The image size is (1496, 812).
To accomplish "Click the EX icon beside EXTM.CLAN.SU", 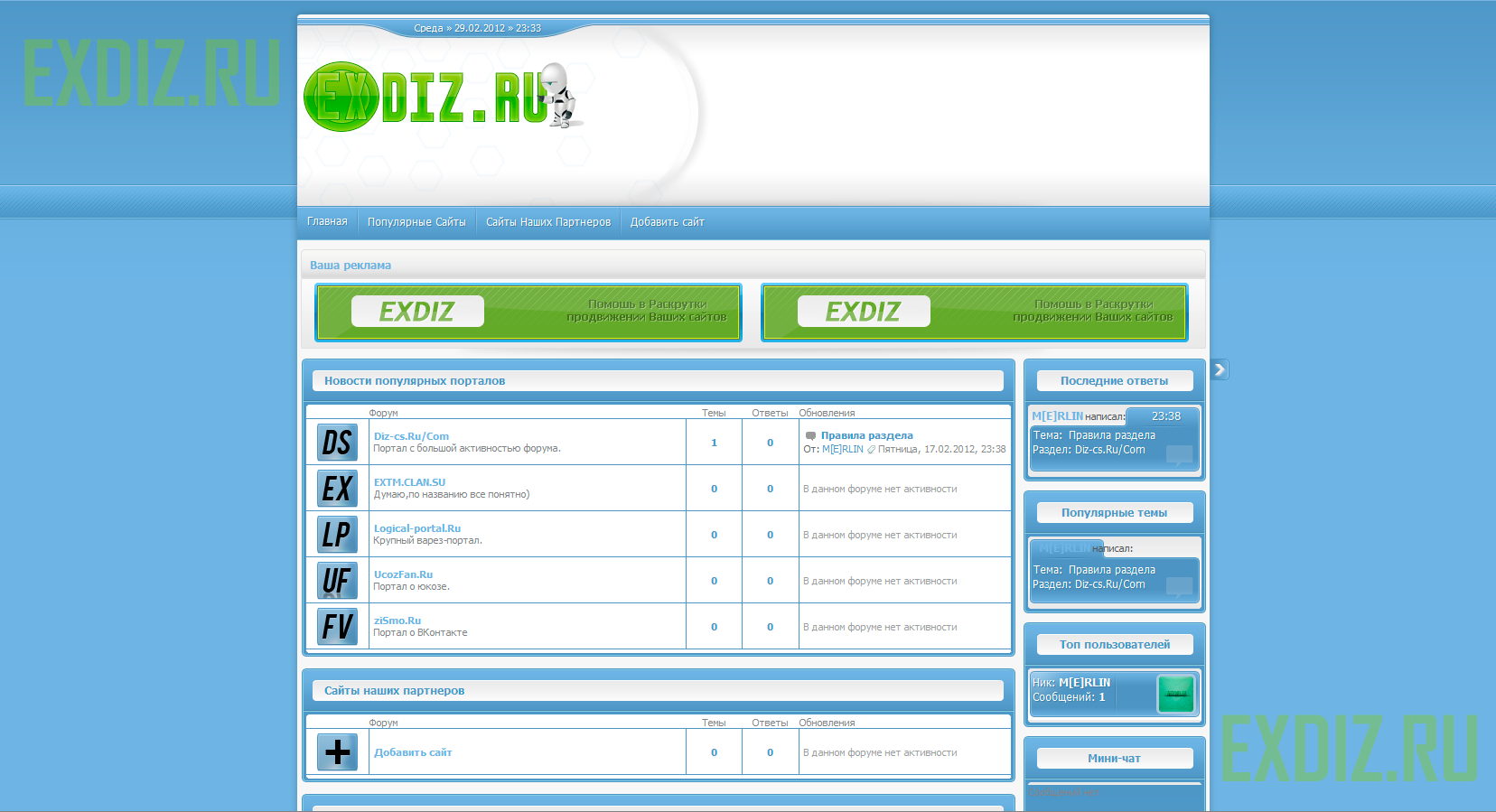I will click(337, 489).
